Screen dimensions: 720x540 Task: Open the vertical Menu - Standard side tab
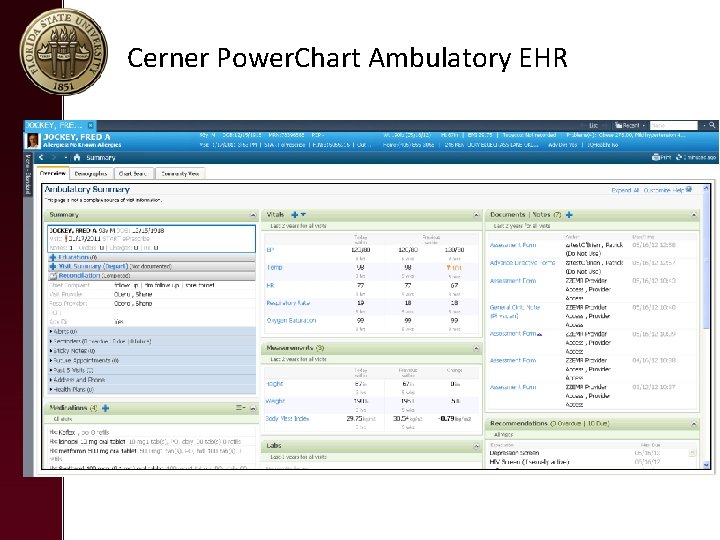pyautogui.click(x=28, y=174)
